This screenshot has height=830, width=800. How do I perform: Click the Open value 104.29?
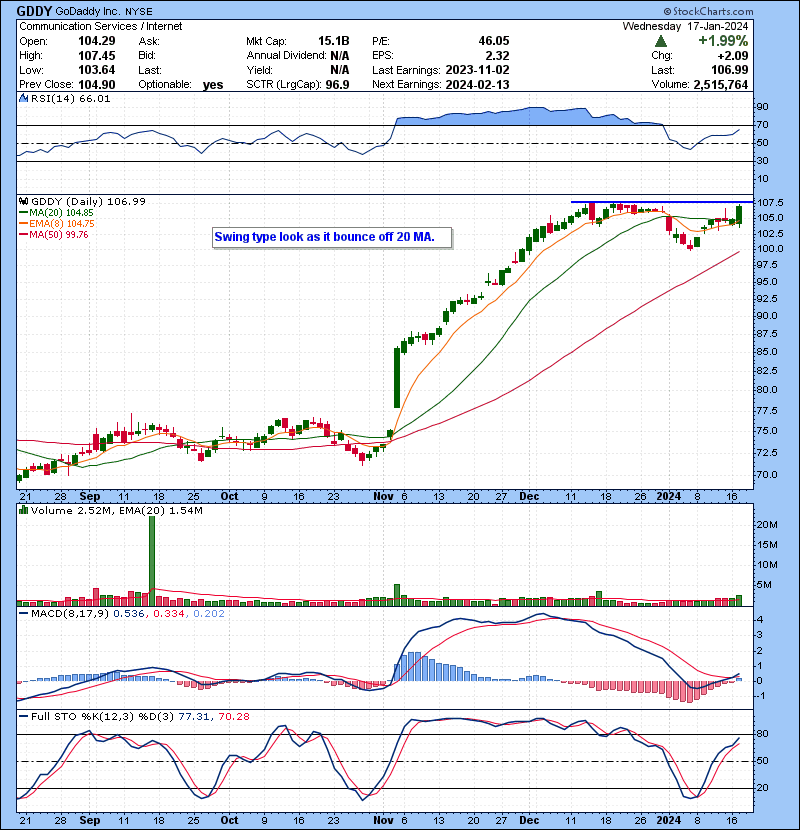pyautogui.click(x=97, y=41)
